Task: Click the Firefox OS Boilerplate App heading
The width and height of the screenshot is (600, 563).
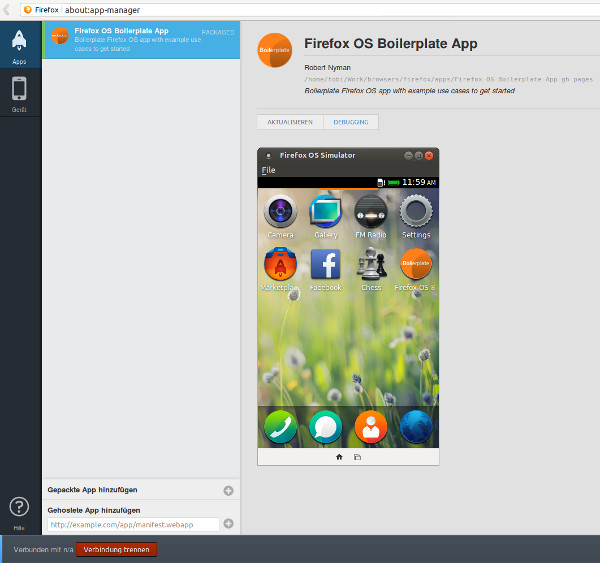Action: 391,44
